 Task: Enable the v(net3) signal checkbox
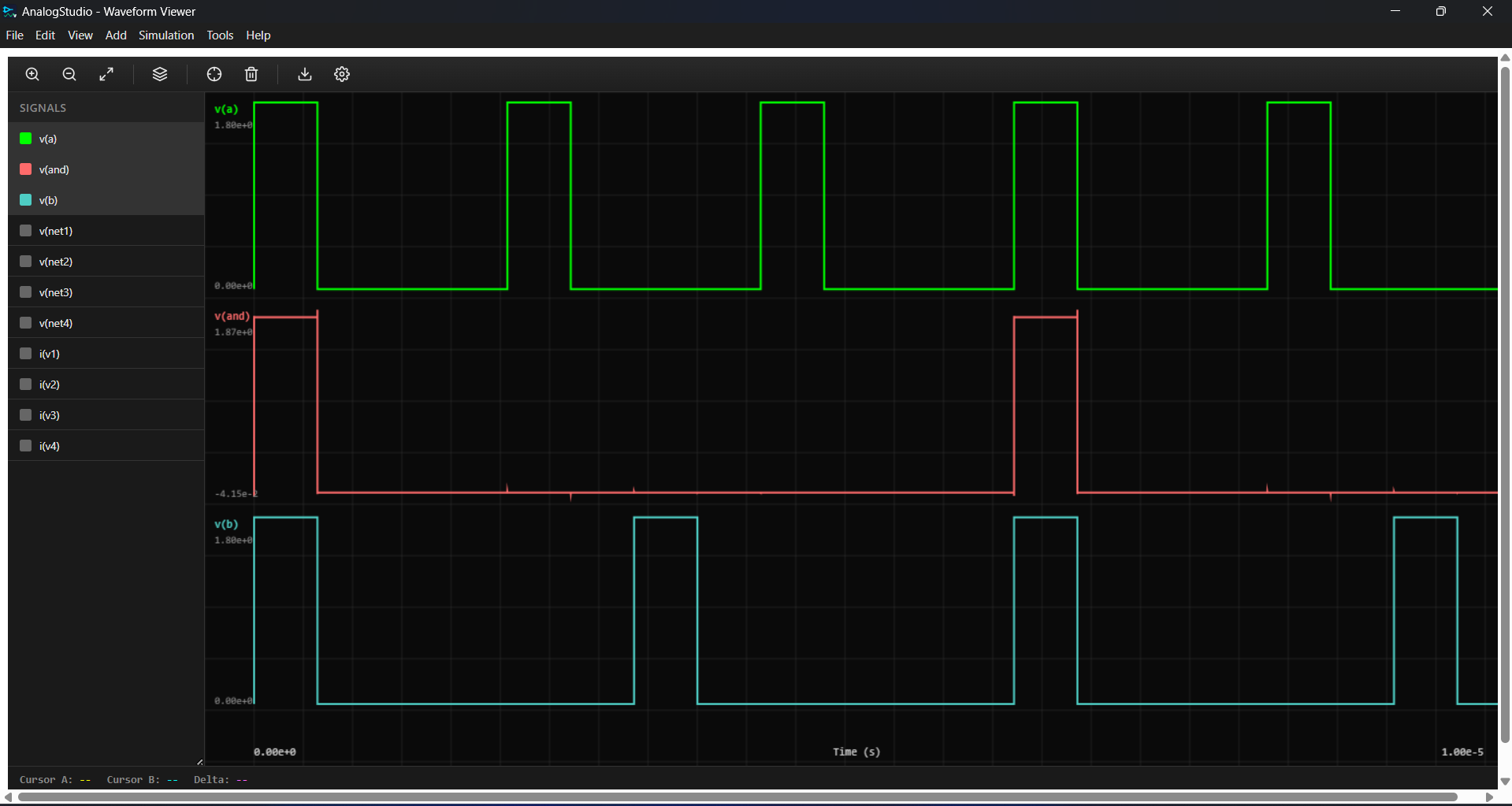26,292
